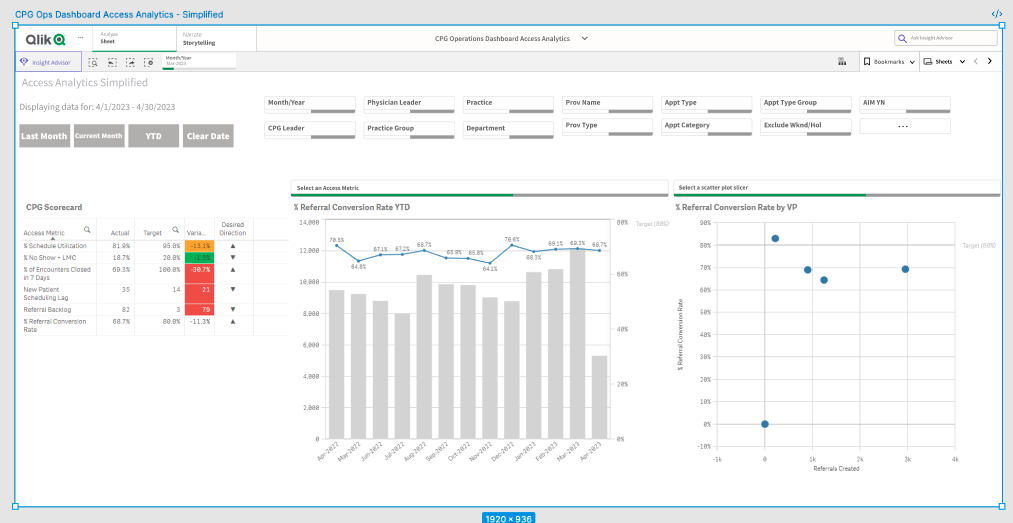Click the 70.5% data label on line
The image size is (1013, 523).
336,240
